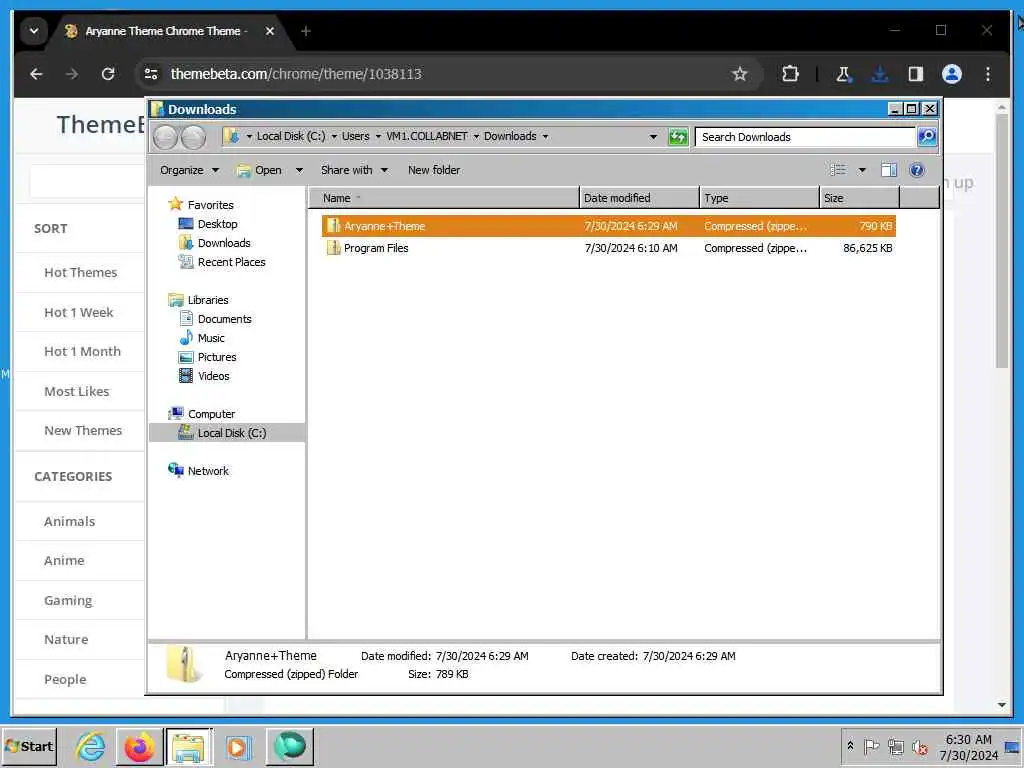The width and height of the screenshot is (1024, 768).
Task: Close the Aryanne Theme tab
Action: [x=270, y=31]
